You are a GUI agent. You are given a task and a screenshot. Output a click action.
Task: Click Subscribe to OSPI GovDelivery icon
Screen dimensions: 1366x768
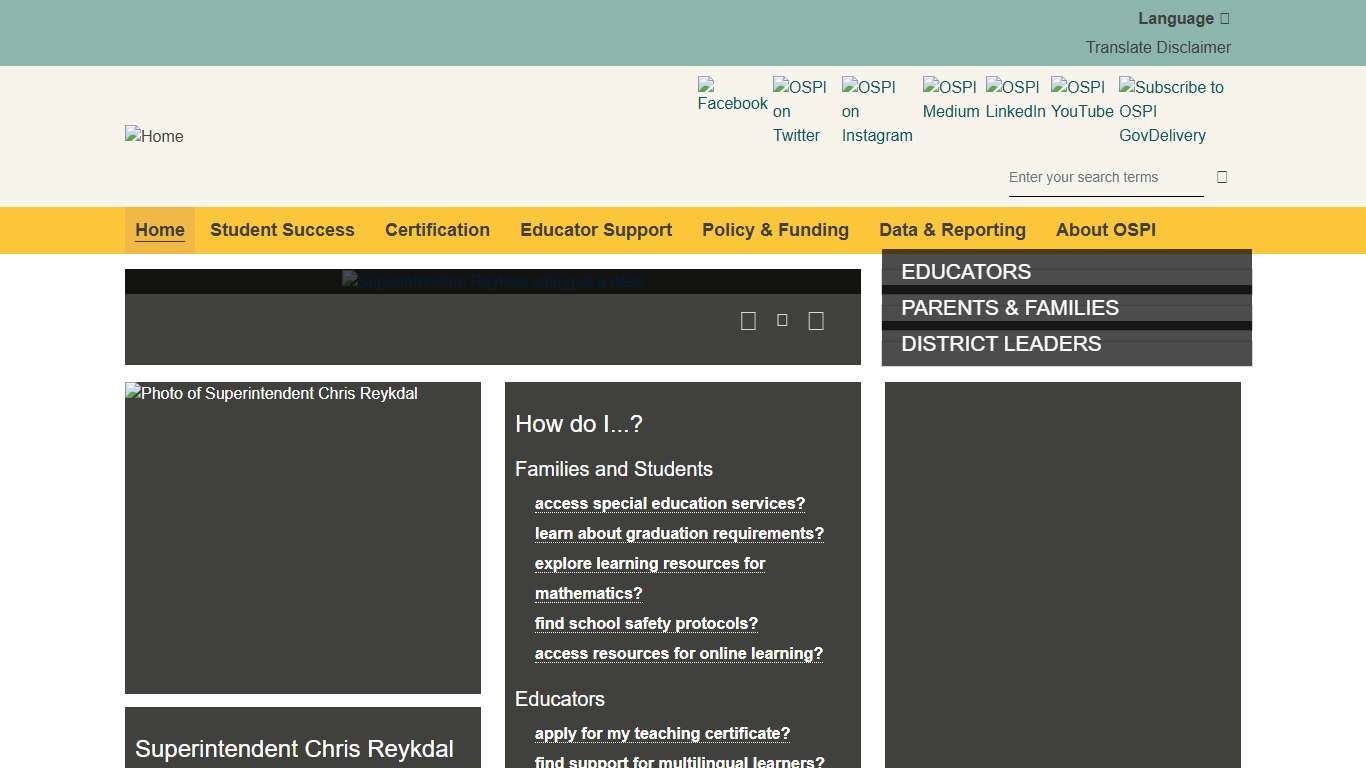1170,110
